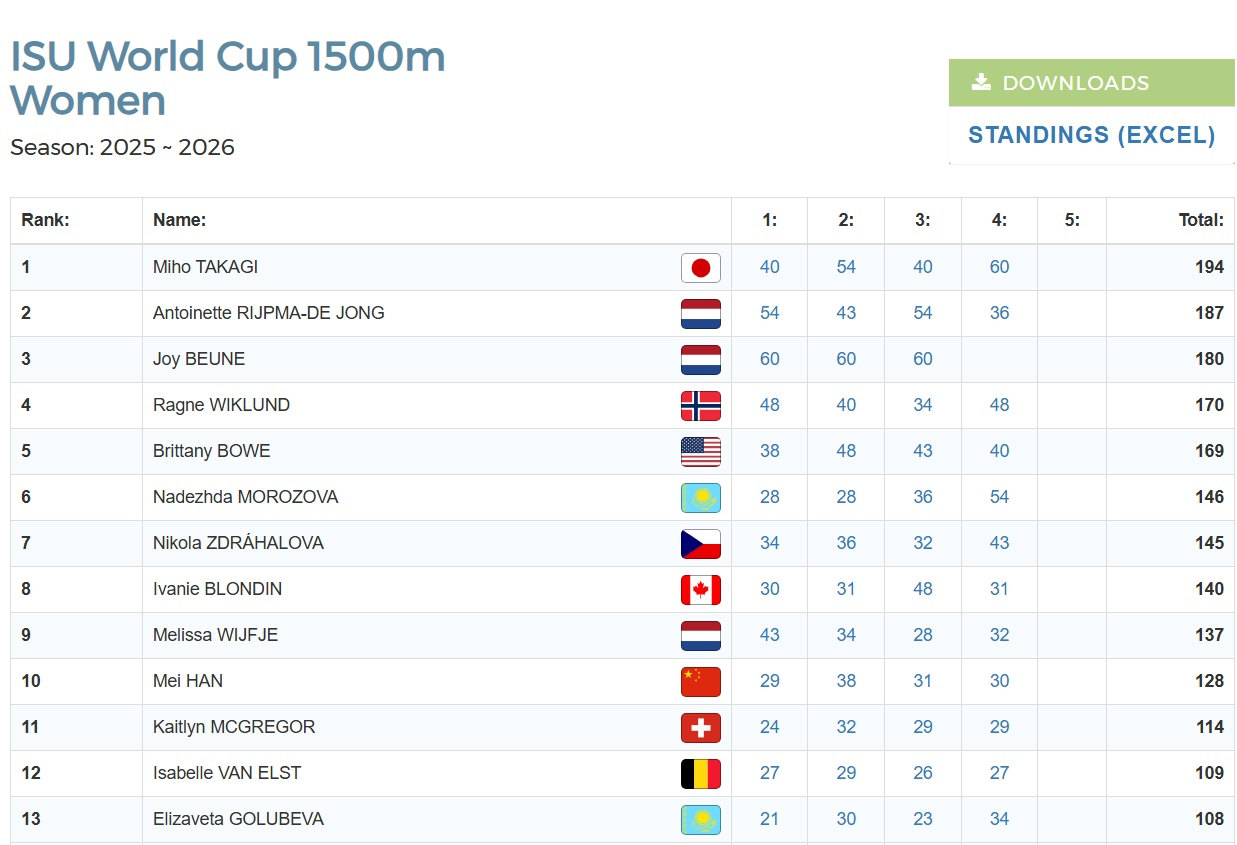The image size is (1237, 845).
Task: Click the Total column header
Action: tap(1201, 220)
